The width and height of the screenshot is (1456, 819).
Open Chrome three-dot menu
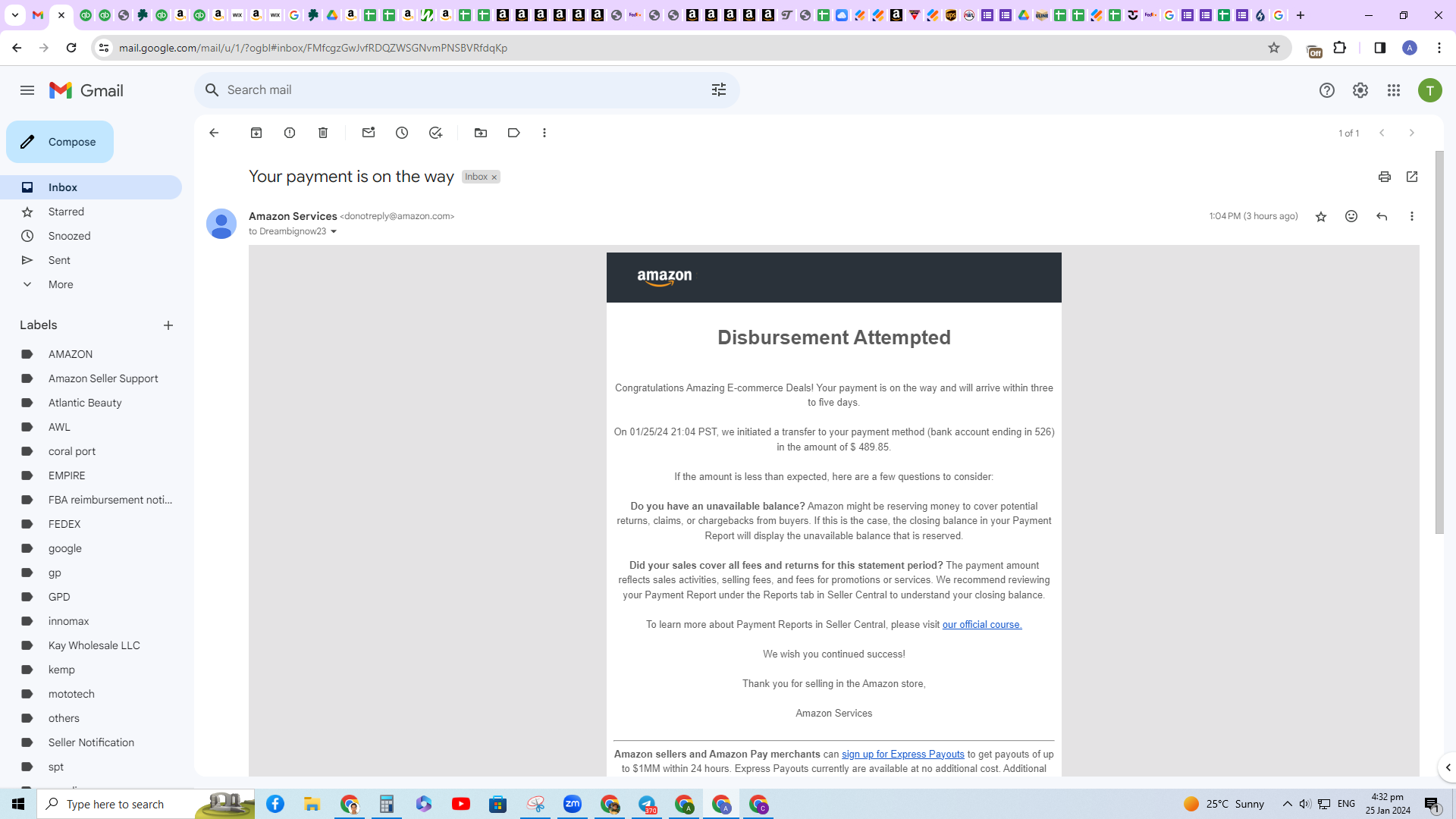click(x=1439, y=48)
